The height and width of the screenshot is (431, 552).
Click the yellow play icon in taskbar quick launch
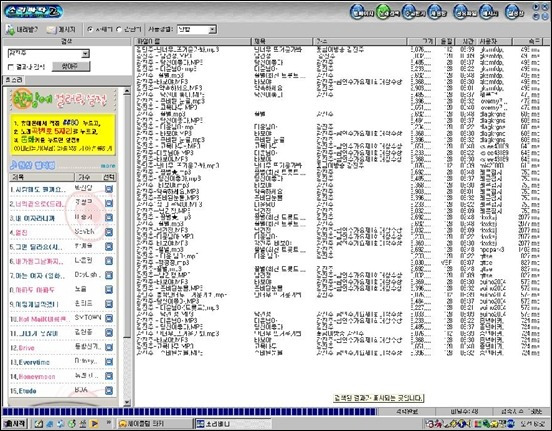coord(94,424)
